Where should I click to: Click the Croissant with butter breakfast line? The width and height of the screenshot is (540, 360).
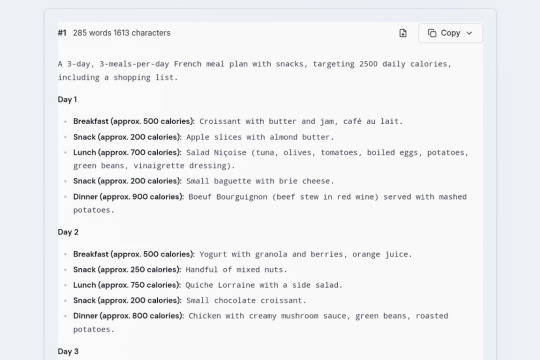(238, 121)
